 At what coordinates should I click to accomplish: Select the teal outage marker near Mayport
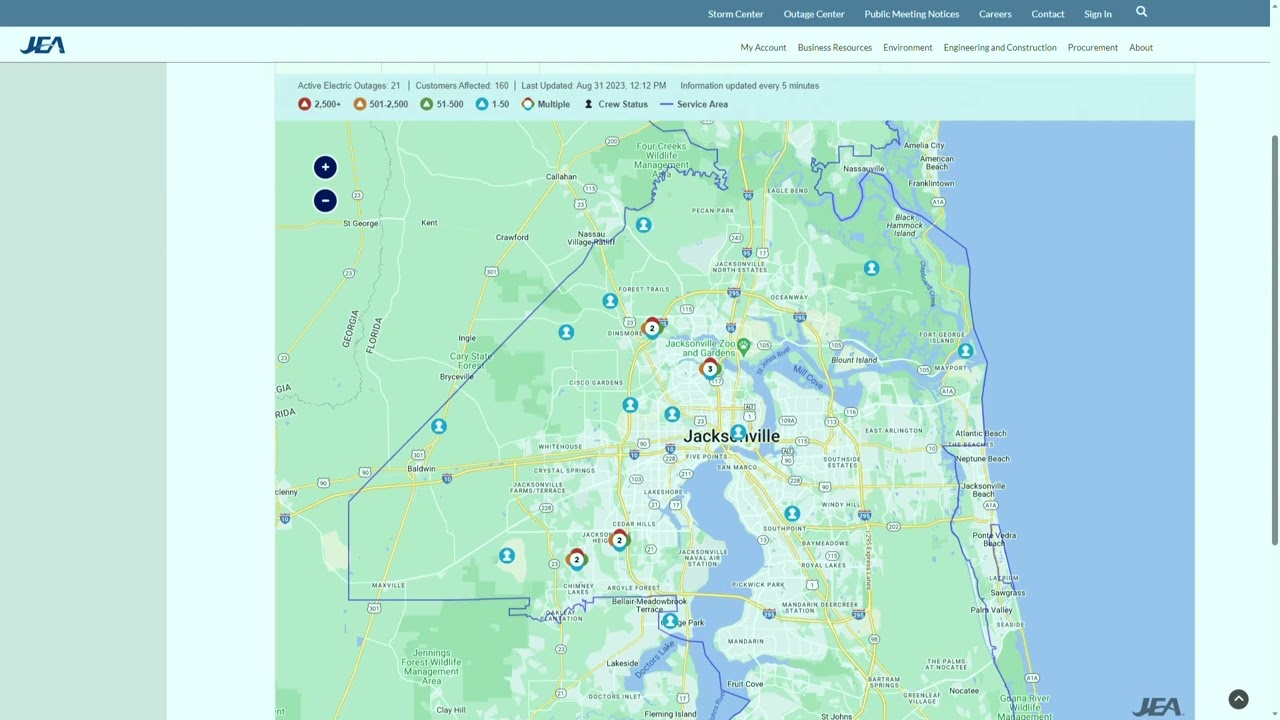tap(965, 351)
